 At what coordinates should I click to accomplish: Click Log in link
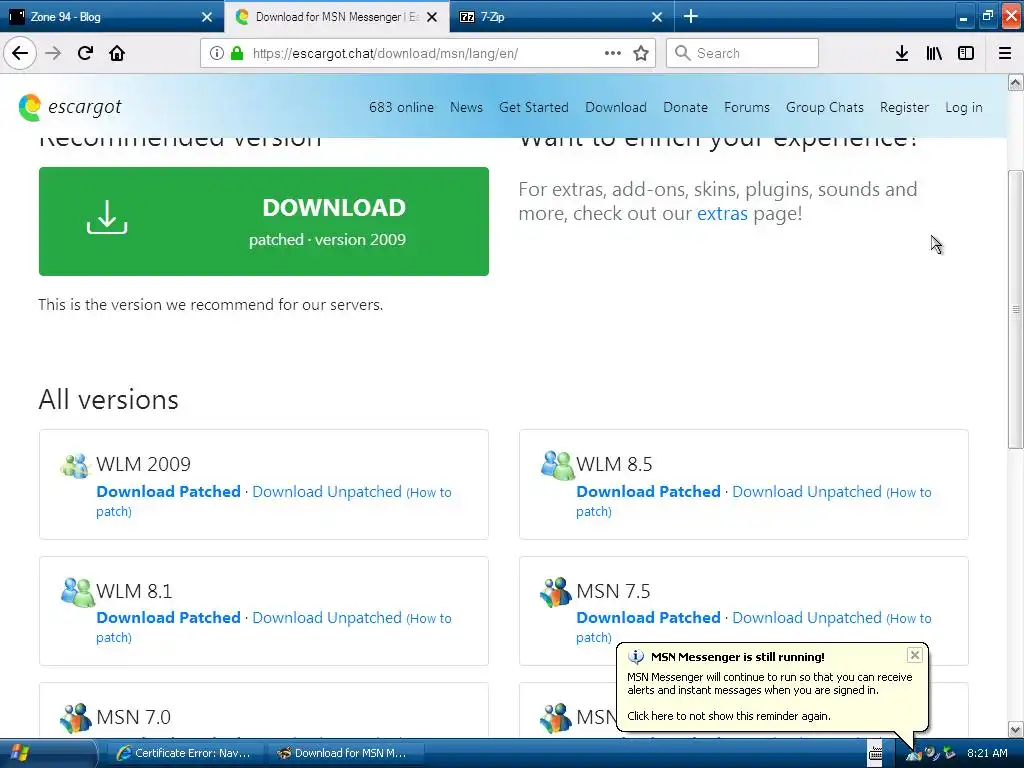(x=963, y=107)
